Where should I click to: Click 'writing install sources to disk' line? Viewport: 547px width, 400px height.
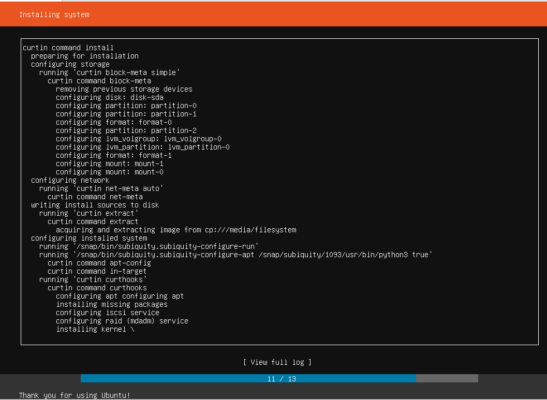coord(95,205)
